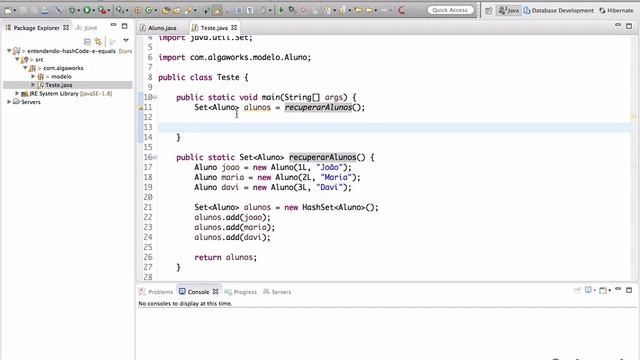The width and height of the screenshot is (640, 360).
Task: Expand the JRE System Library node
Action: point(17,93)
